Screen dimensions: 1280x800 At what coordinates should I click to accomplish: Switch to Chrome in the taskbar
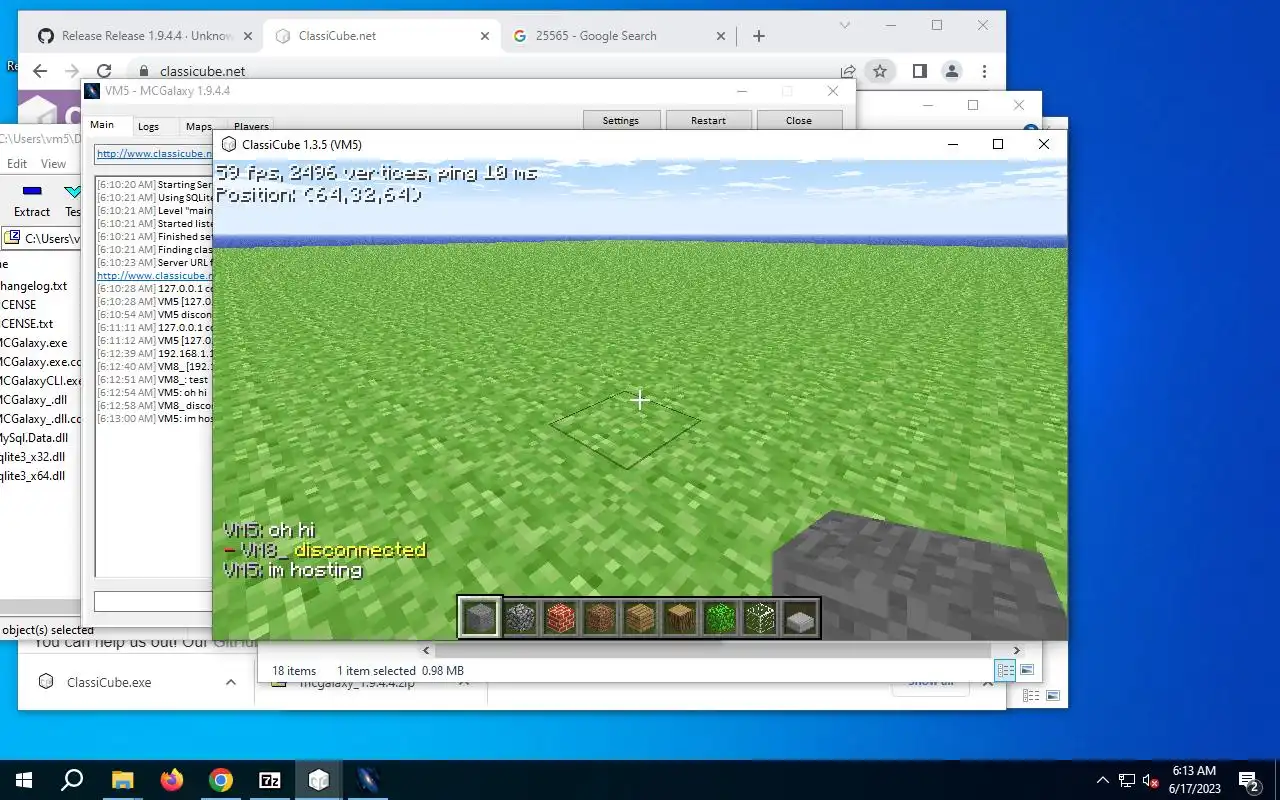pyautogui.click(x=221, y=780)
